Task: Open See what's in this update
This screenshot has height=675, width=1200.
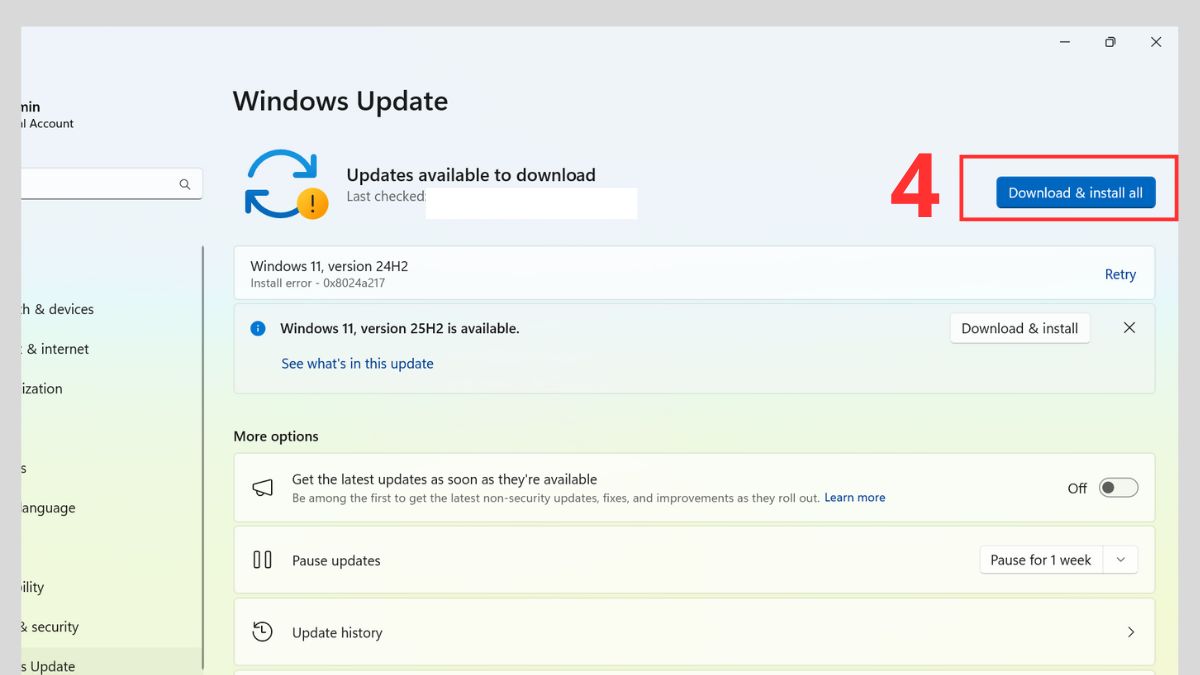Action: coord(357,363)
